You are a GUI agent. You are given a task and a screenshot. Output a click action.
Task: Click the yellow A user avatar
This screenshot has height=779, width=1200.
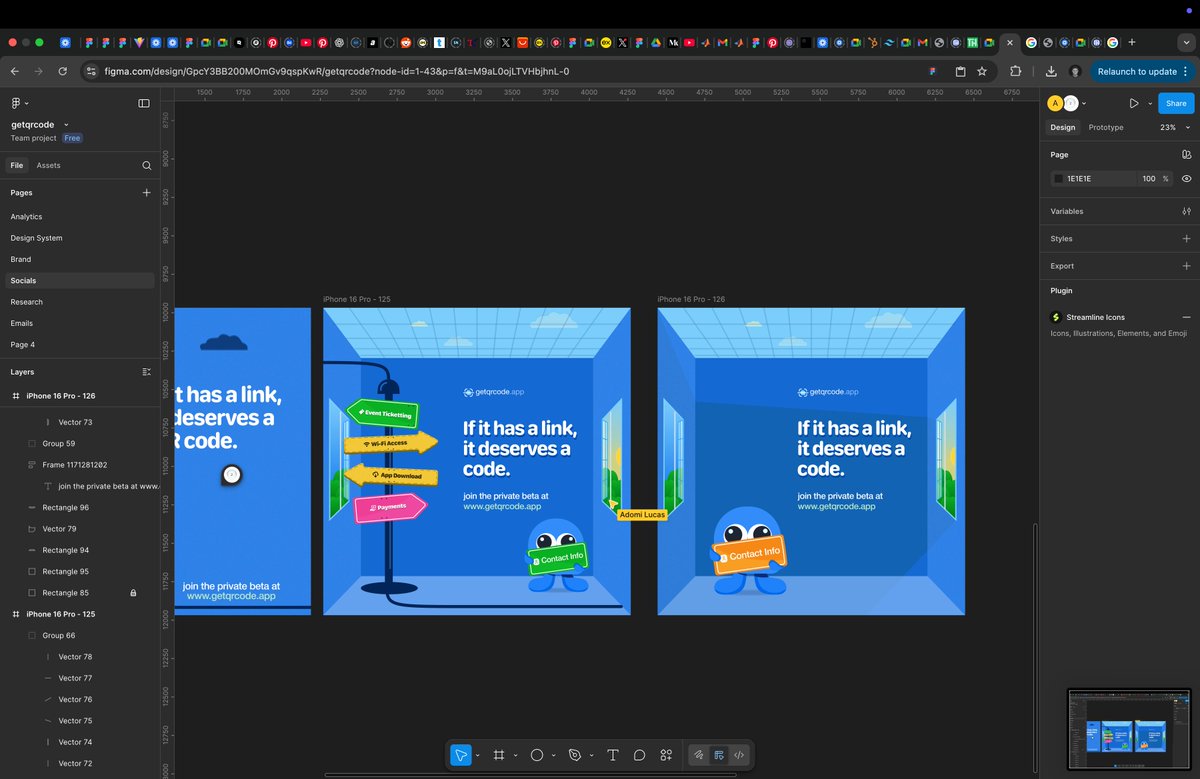1055,103
